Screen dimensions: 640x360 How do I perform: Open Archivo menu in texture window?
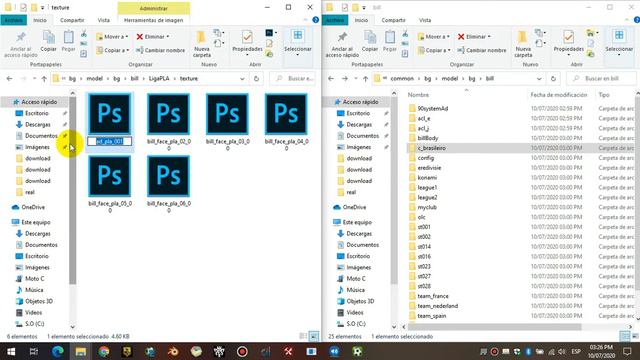click(13, 20)
